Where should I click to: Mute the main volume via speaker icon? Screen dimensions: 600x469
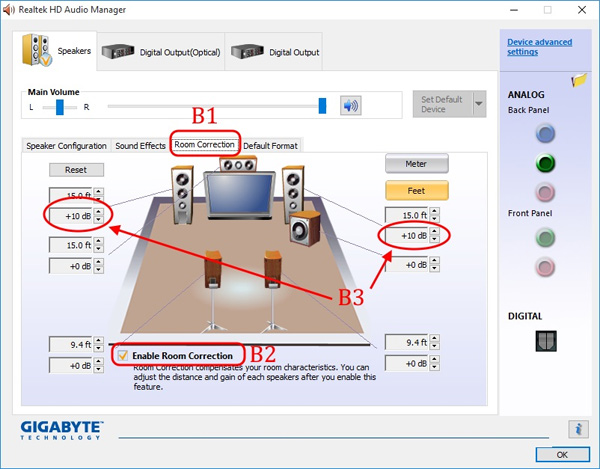coord(351,106)
